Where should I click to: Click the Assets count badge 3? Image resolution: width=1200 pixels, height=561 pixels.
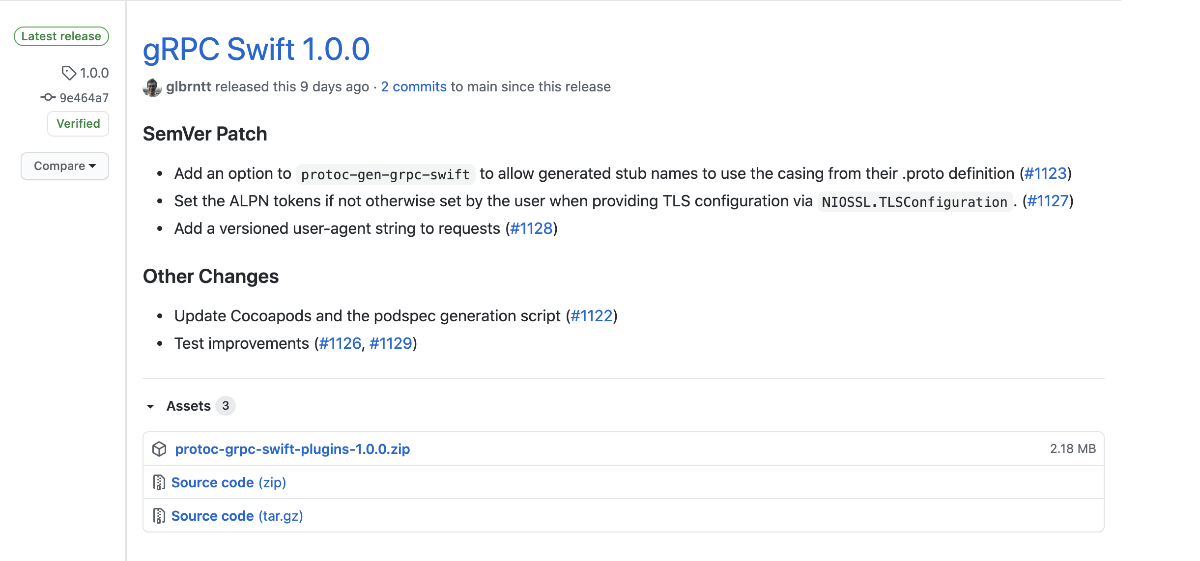226,406
